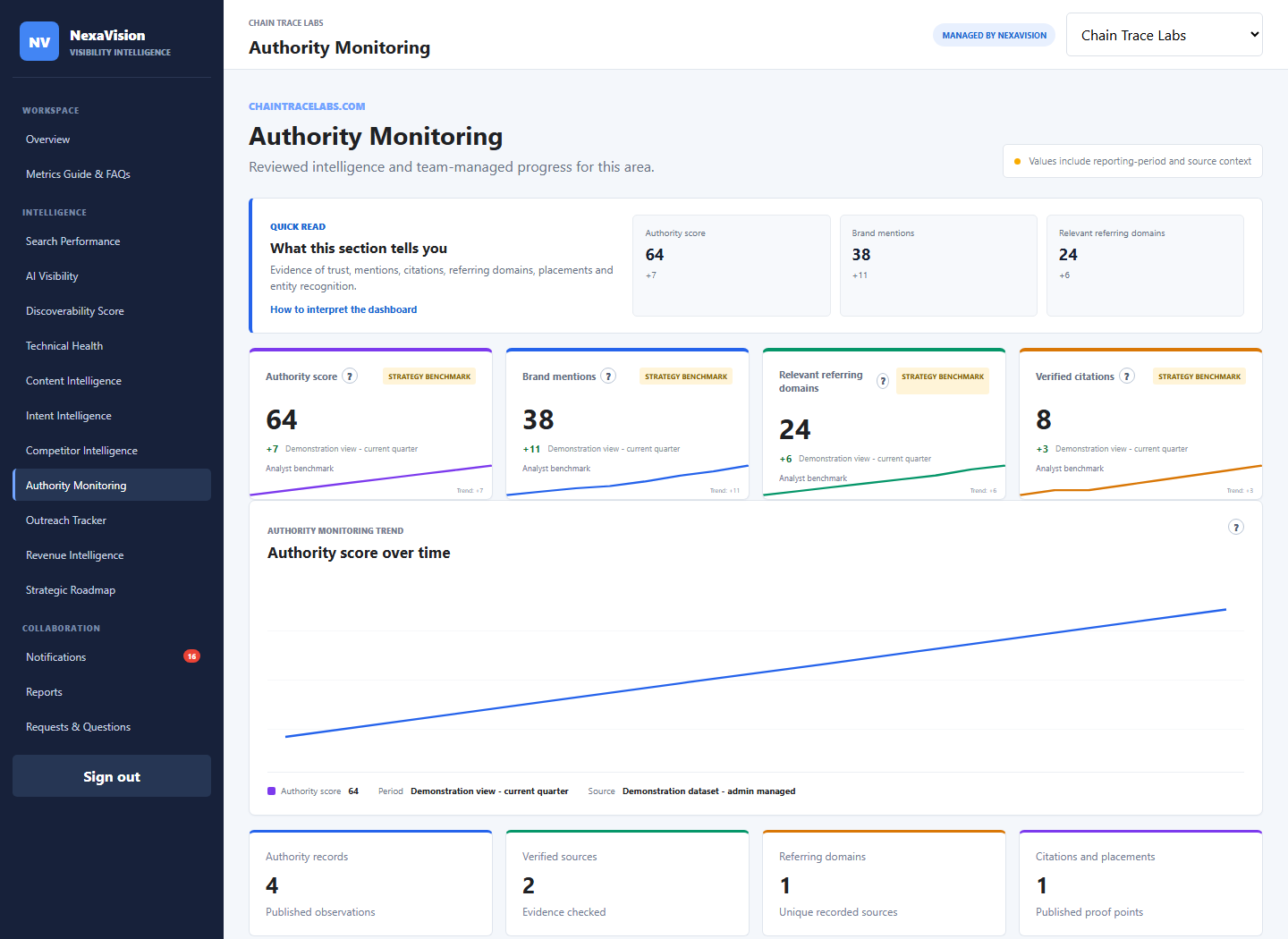The width and height of the screenshot is (1288, 939).
Task: Click the Sign out button
Action: 112,776
